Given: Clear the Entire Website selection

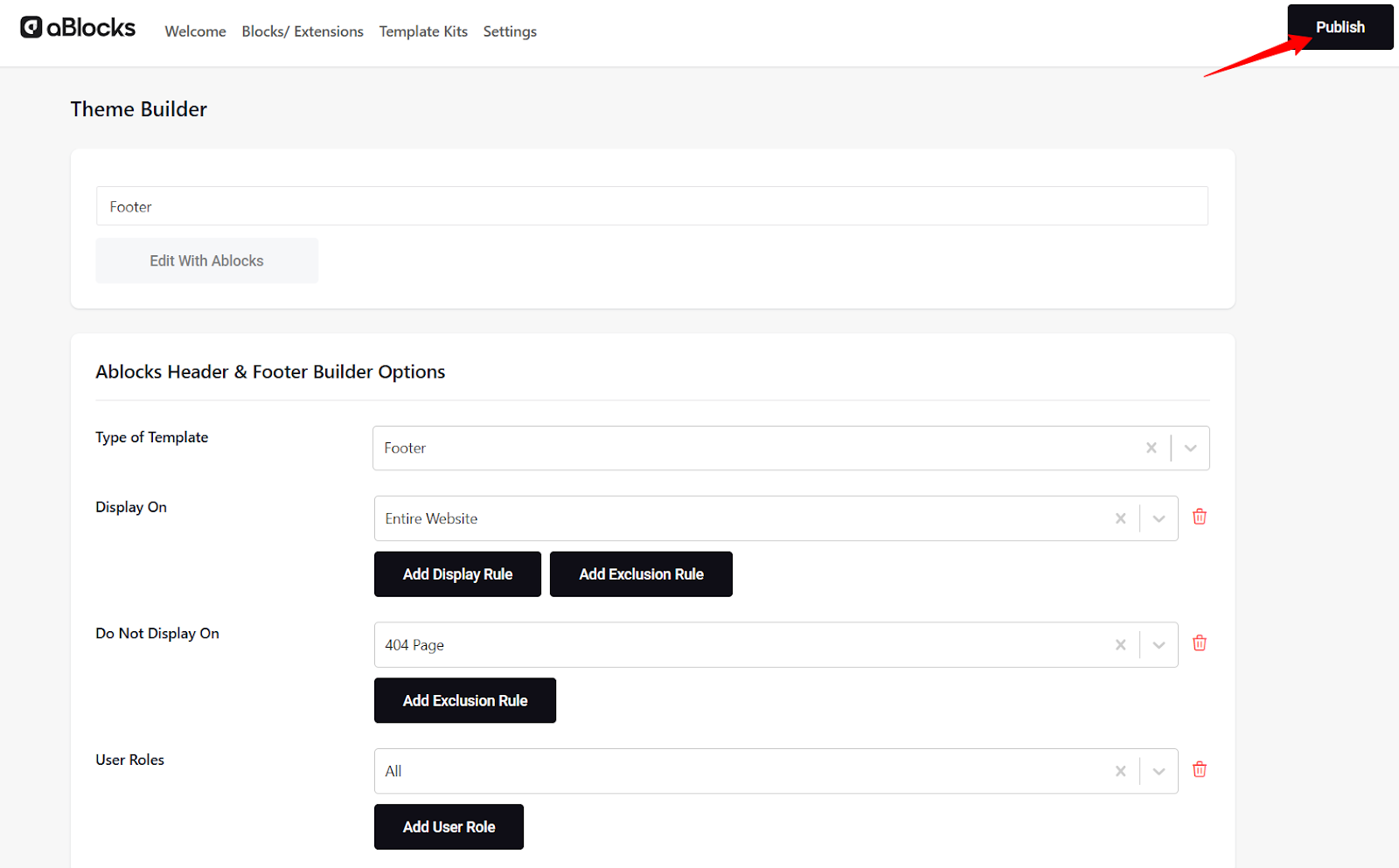Looking at the screenshot, I should pyautogui.click(x=1120, y=518).
